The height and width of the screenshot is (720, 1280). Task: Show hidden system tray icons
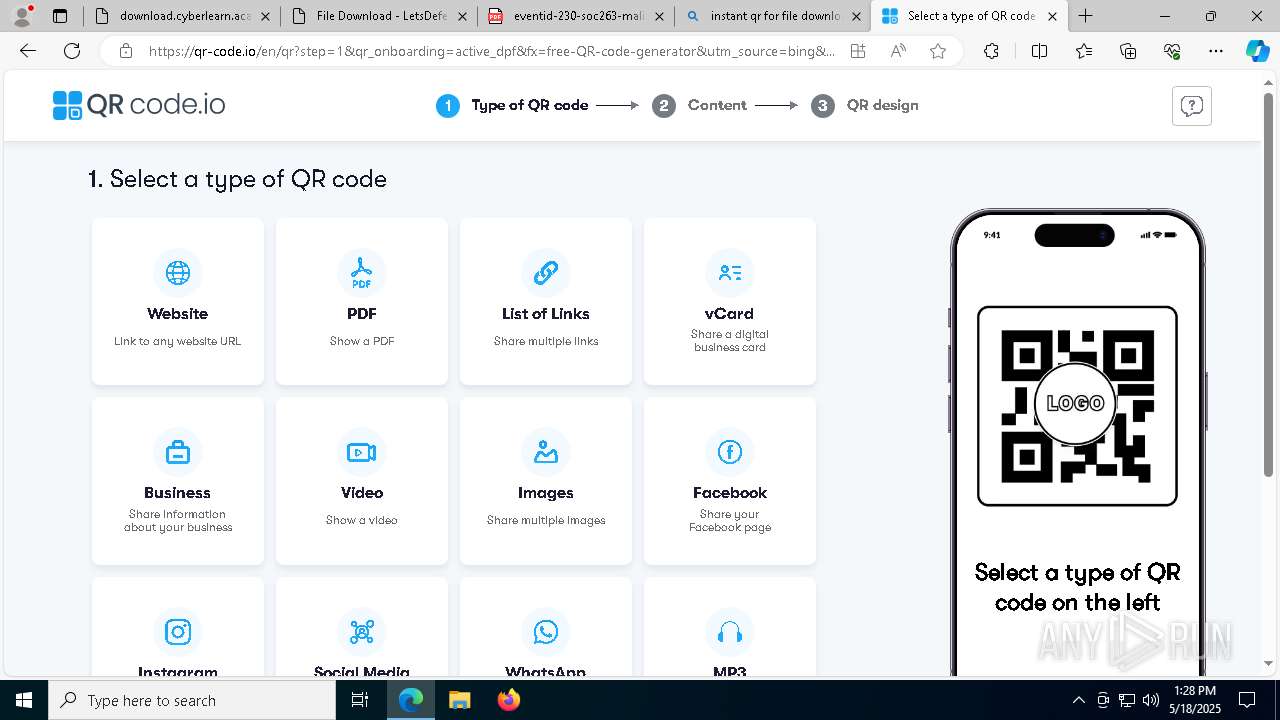pyautogui.click(x=1078, y=700)
